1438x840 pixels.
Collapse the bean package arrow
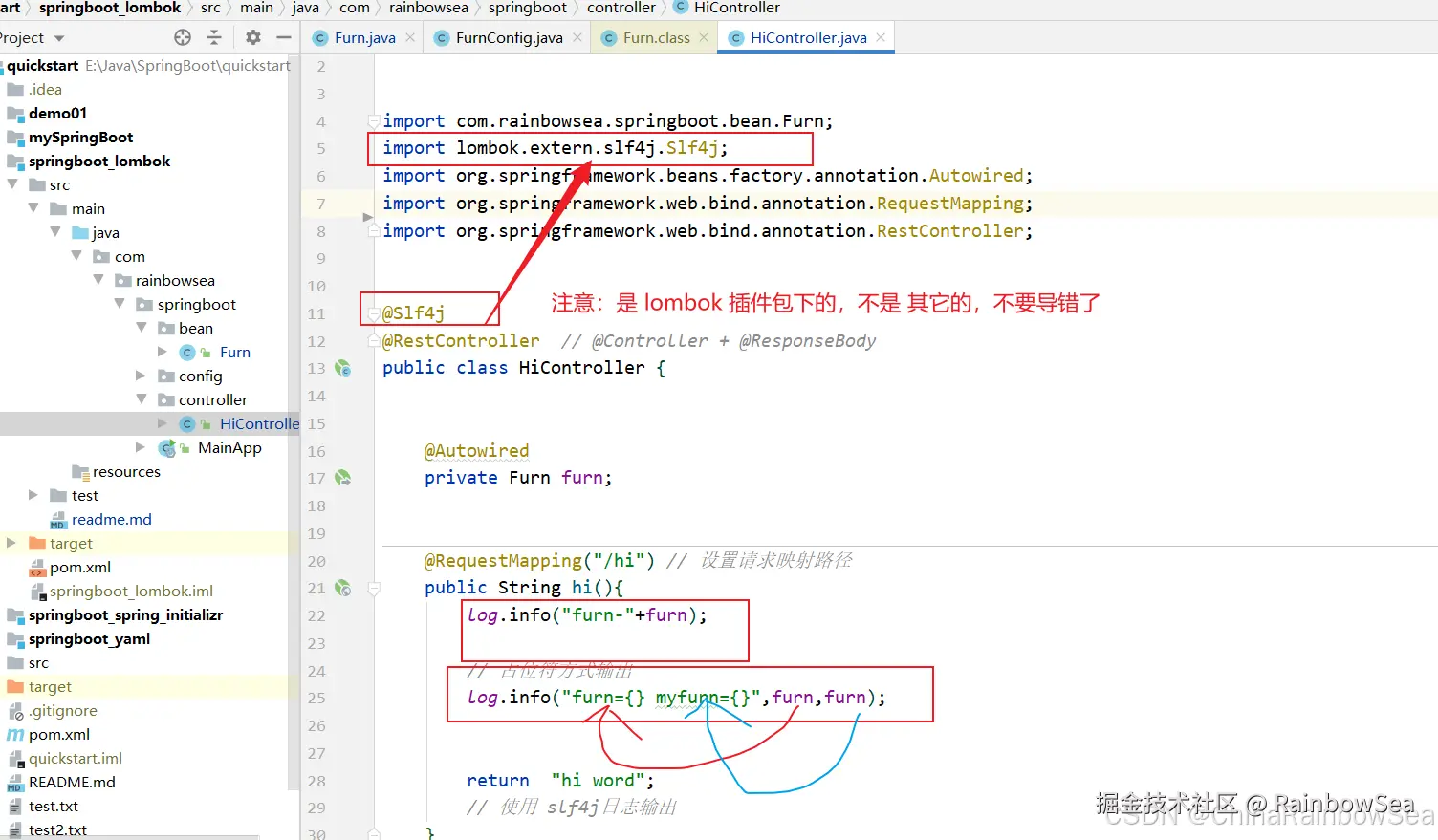tap(142, 327)
